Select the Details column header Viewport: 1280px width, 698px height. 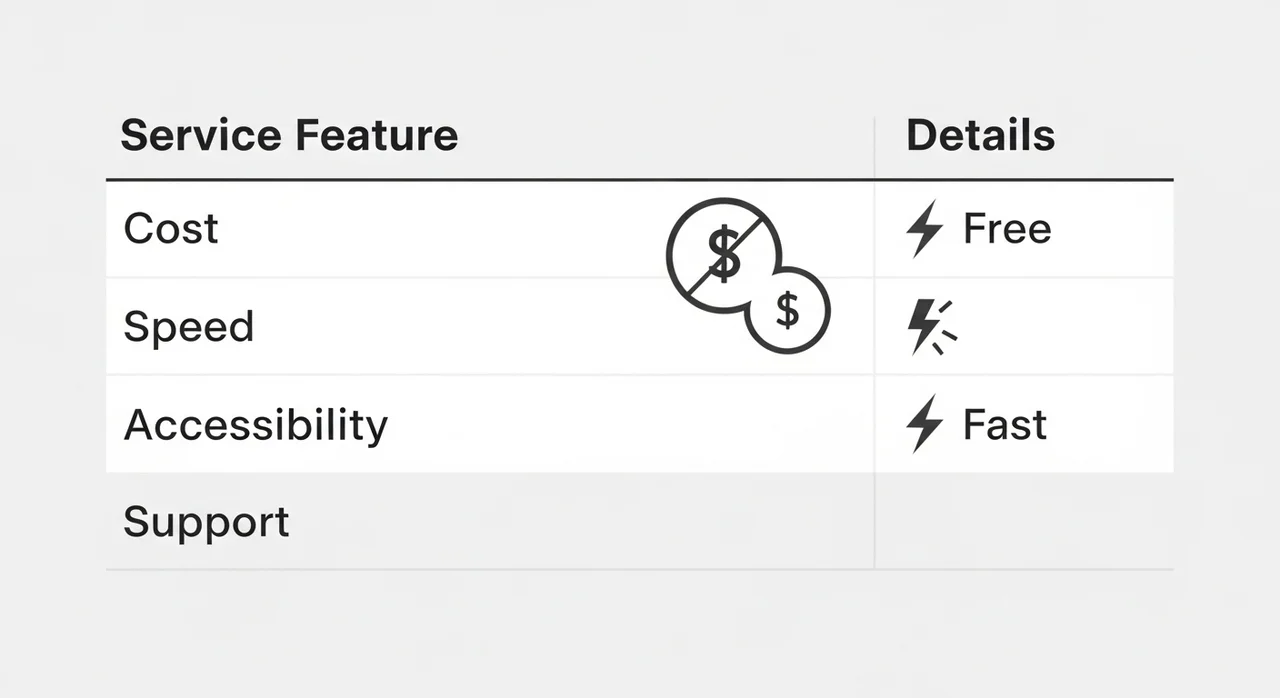(980, 135)
